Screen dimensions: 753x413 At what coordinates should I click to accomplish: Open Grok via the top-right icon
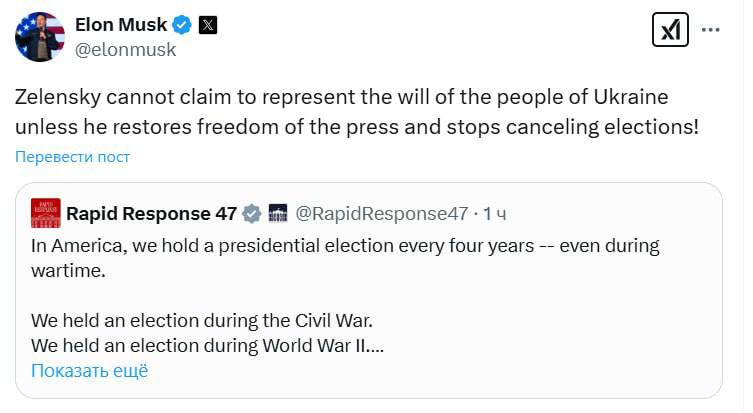(668, 29)
